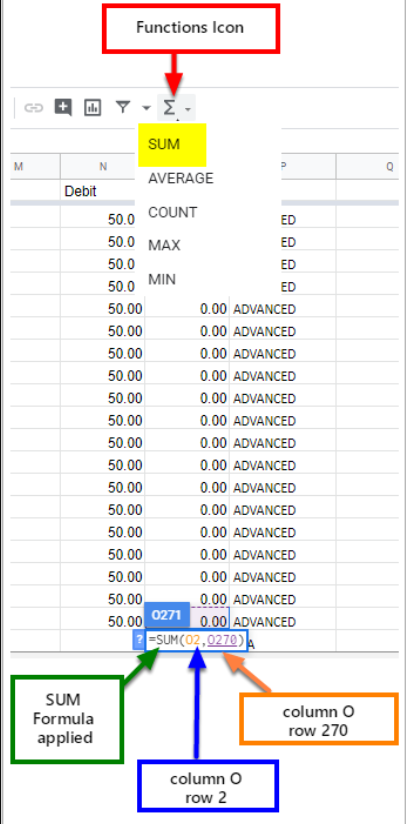Pick MIN from the functions list
Viewport: 406px width, 824px height.
click(x=162, y=279)
